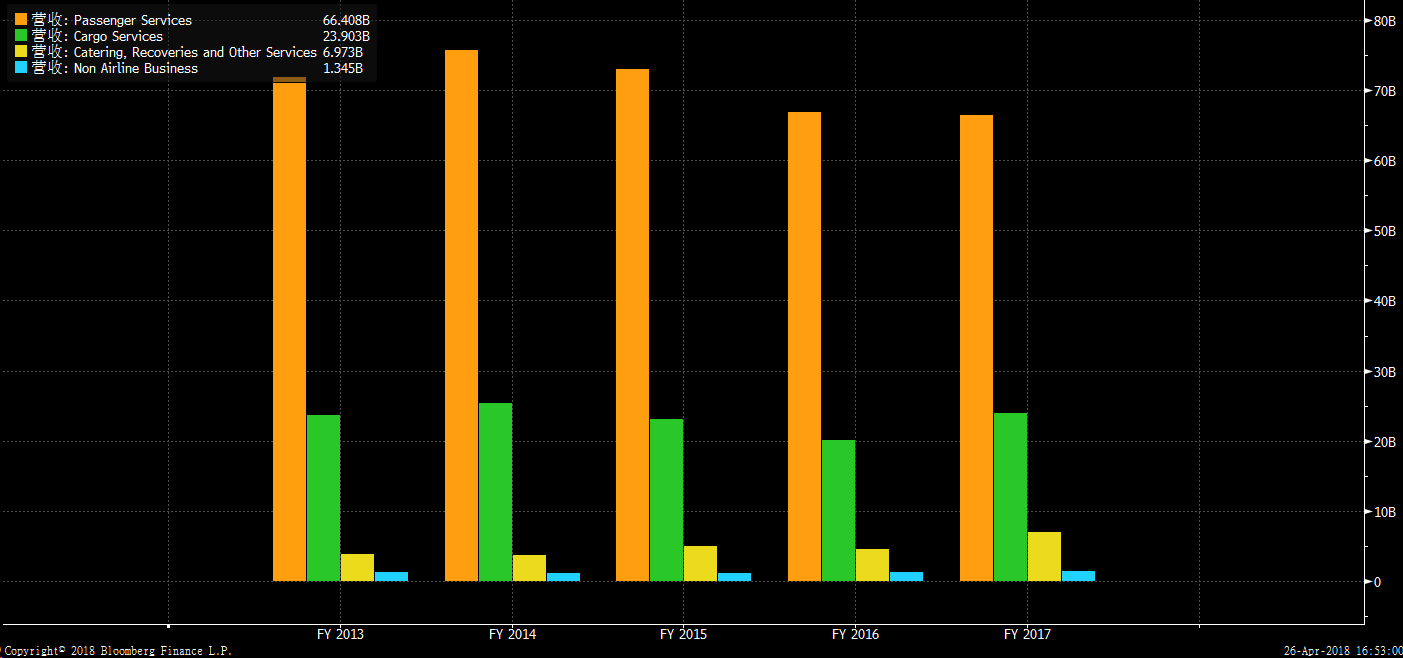Select the Non Airline Business legend label
The image size is (1403, 658).
click(x=136, y=68)
